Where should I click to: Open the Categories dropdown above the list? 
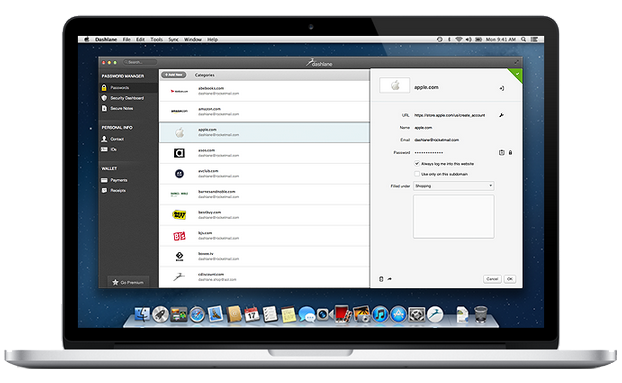(x=205, y=75)
